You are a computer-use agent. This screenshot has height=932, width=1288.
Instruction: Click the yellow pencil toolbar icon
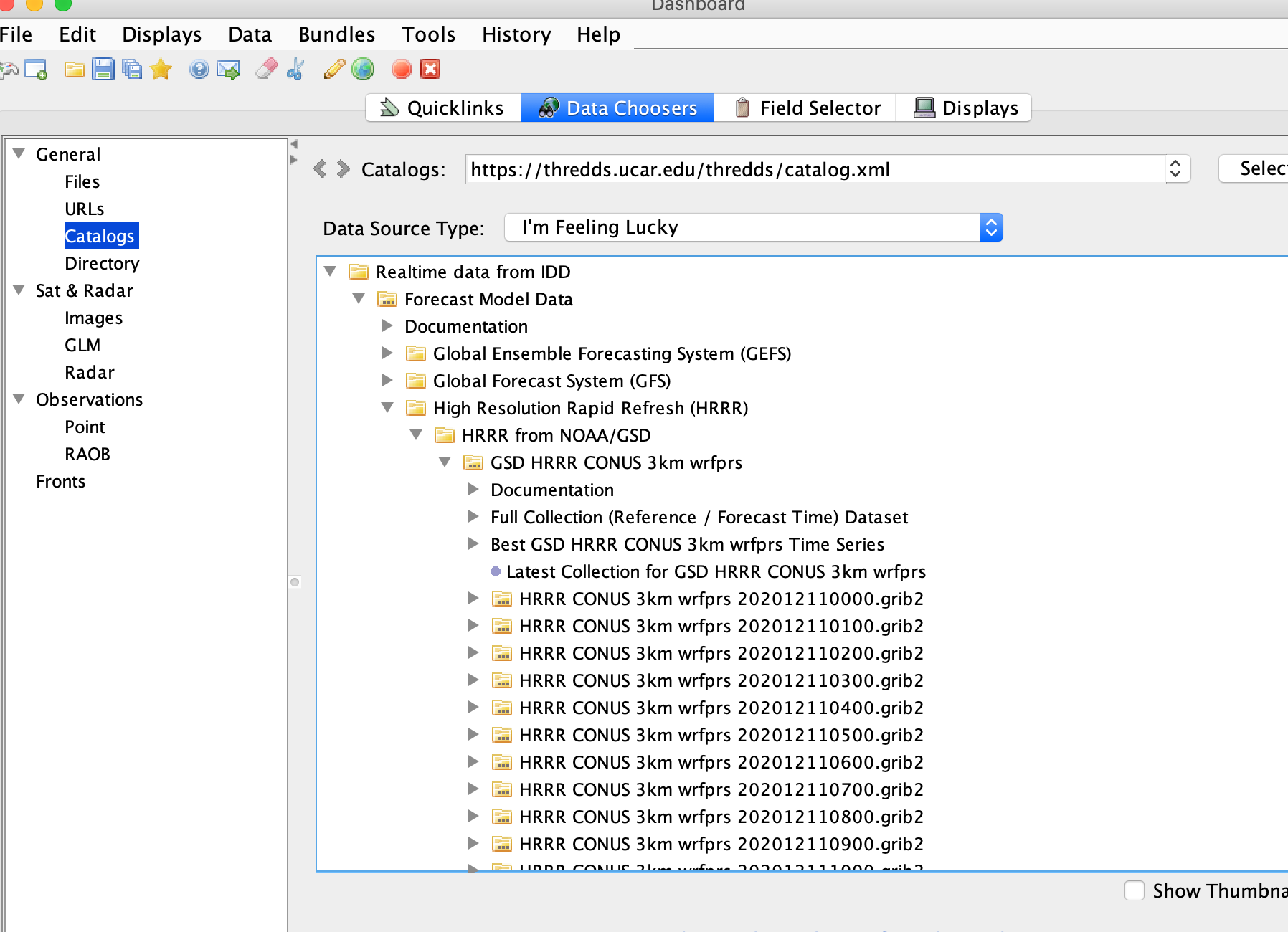coord(333,70)
